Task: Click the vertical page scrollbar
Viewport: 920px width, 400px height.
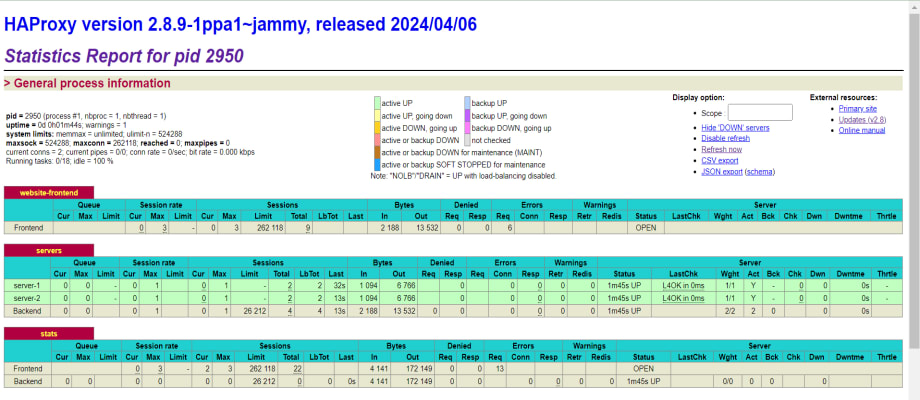Action: pos(913,200)
